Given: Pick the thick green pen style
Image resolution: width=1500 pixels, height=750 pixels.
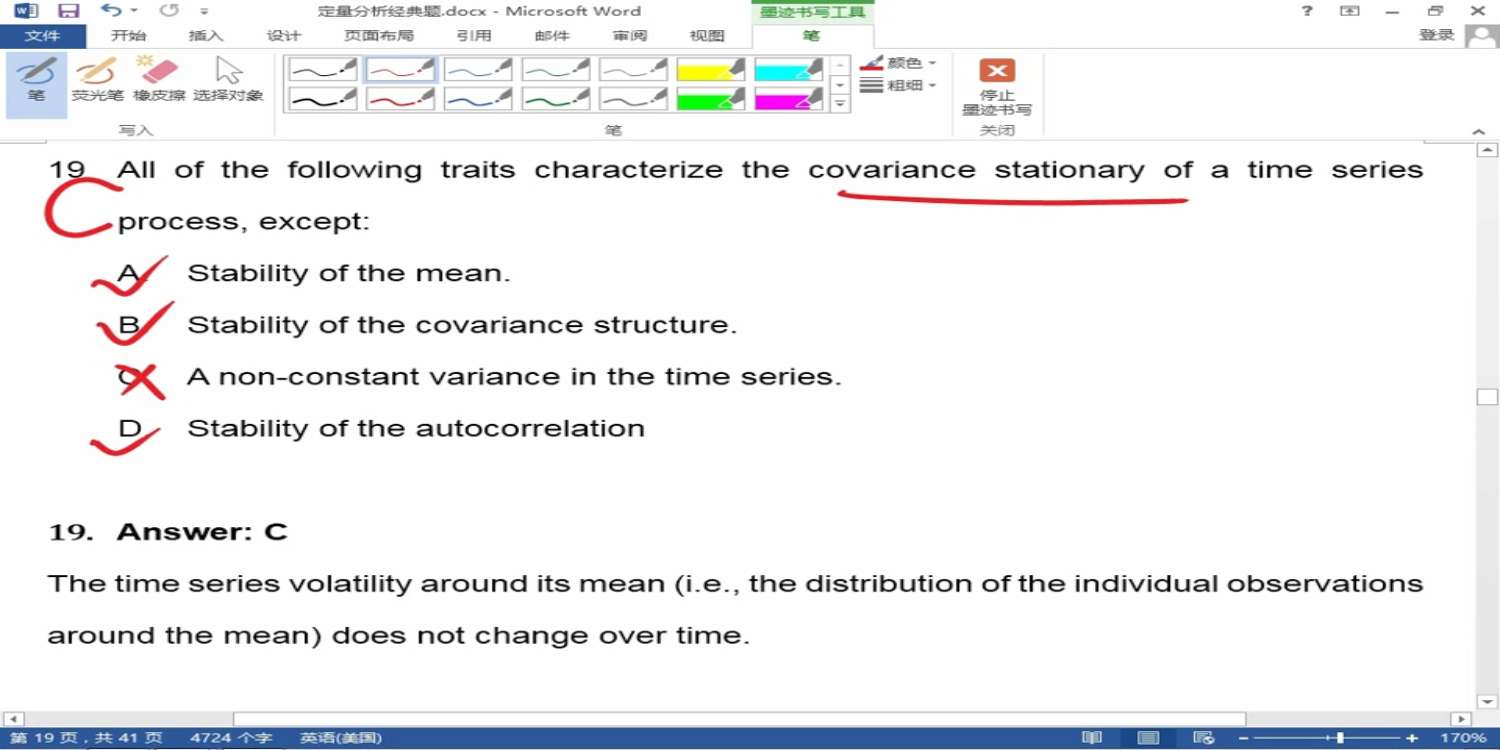Looking at the screenshot, I should pyautogui.click(x=556, y=99).
